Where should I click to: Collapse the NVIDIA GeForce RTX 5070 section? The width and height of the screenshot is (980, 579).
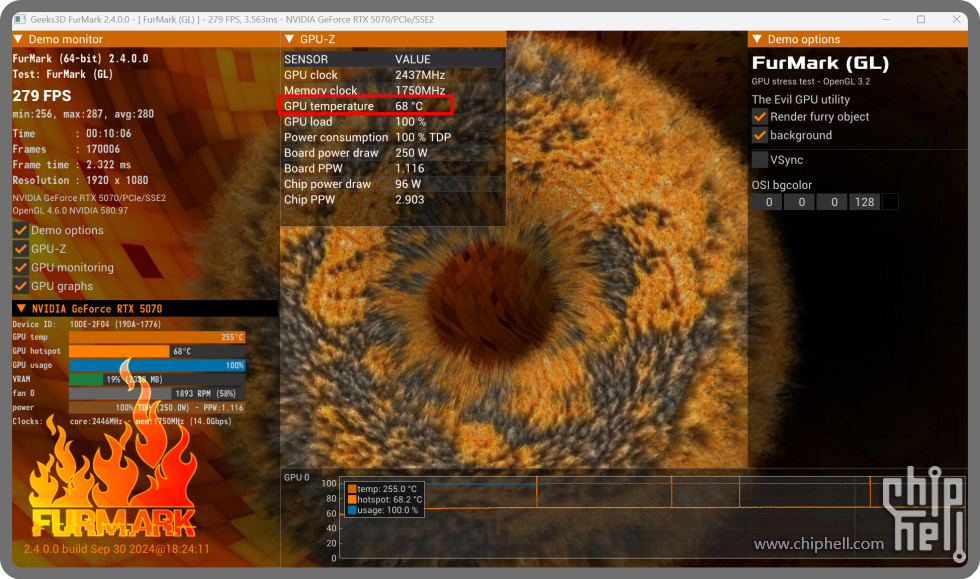click(21, 308)
